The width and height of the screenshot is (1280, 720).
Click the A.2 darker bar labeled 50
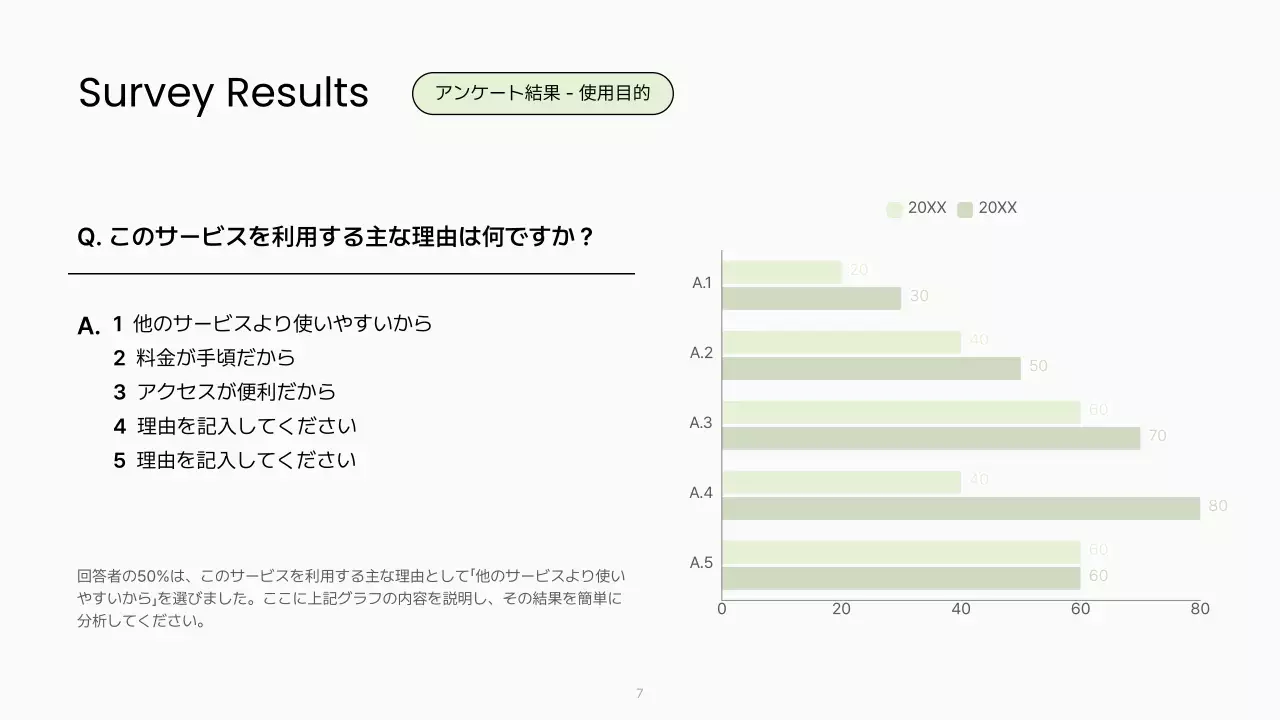click(x=871, y=368)
